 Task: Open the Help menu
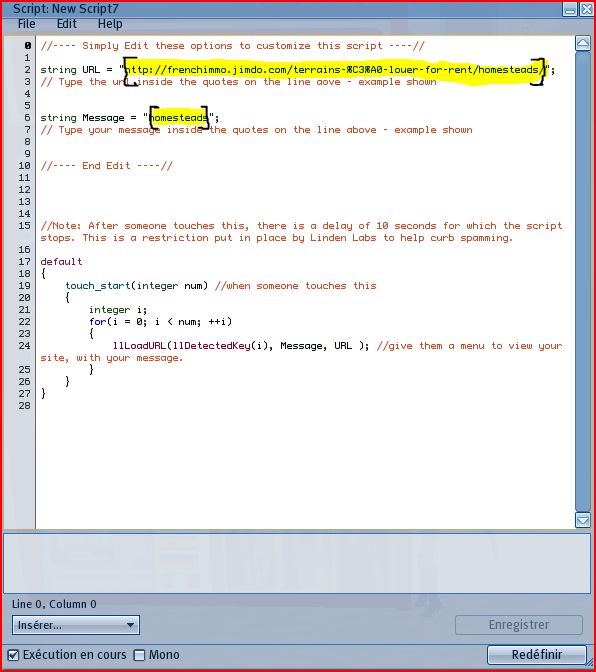click(110, 24)
